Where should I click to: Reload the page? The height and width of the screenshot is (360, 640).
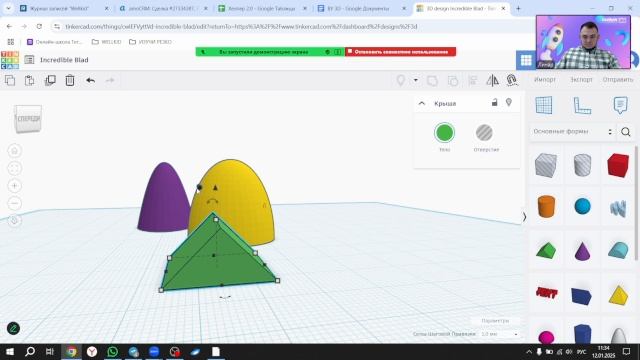(39, 27)
